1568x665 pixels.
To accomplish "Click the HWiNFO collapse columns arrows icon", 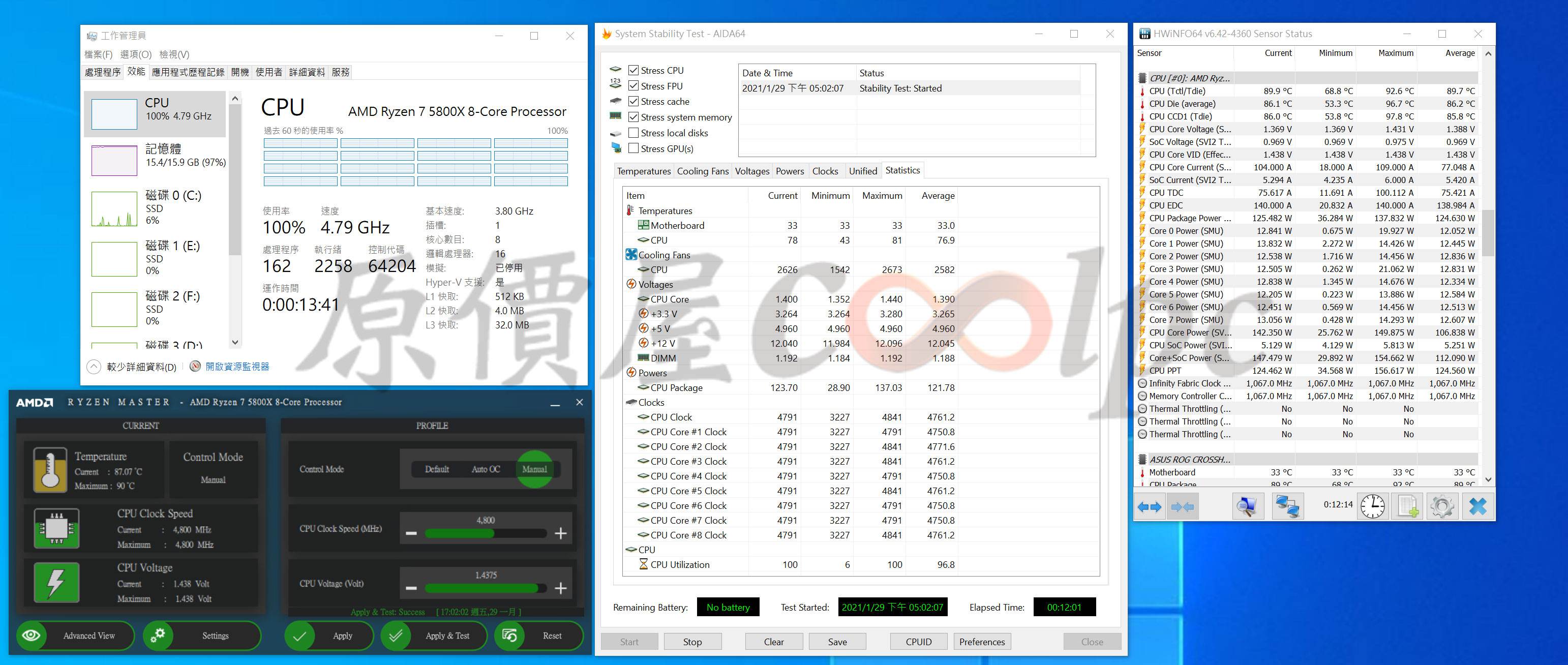I will click(x=1182, y=506).
